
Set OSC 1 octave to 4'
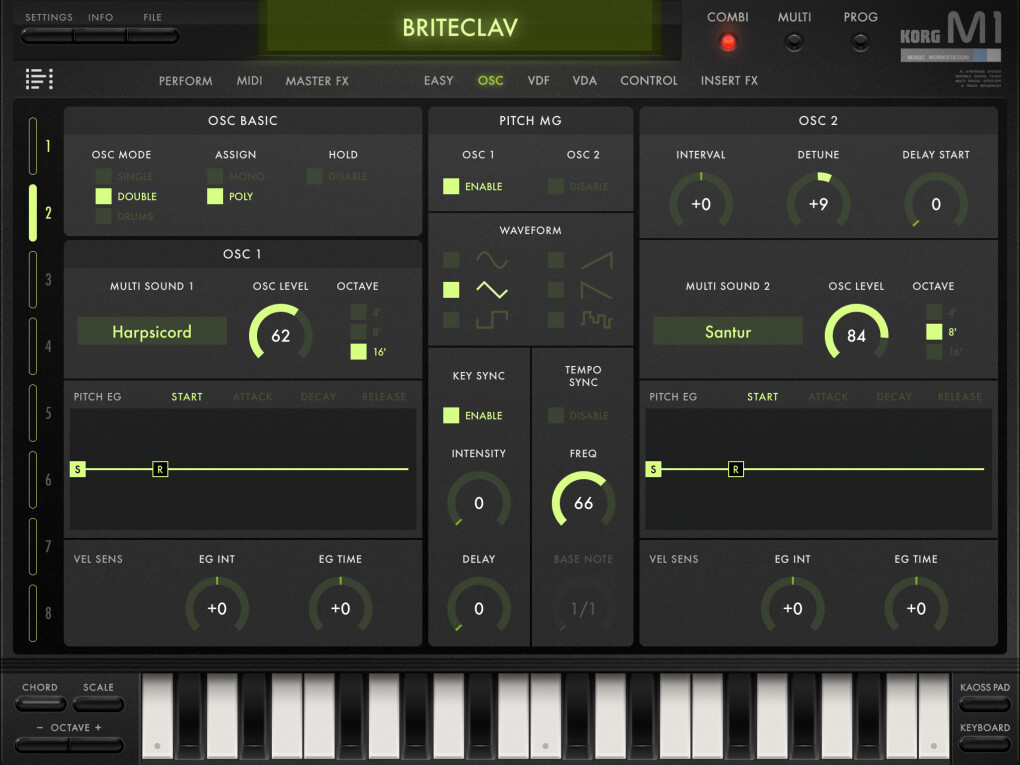click(x=358, y=312)
